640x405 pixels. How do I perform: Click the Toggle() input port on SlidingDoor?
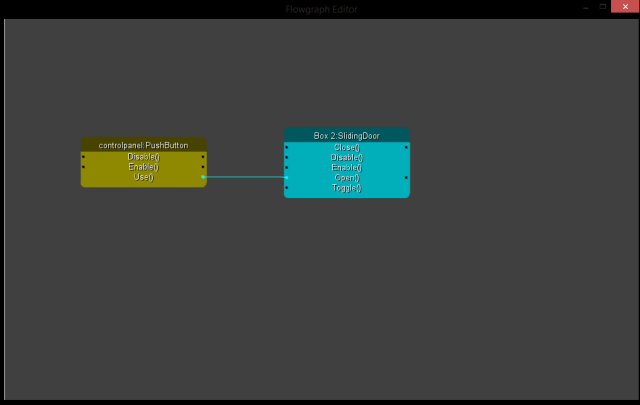[x=287, y=188]
